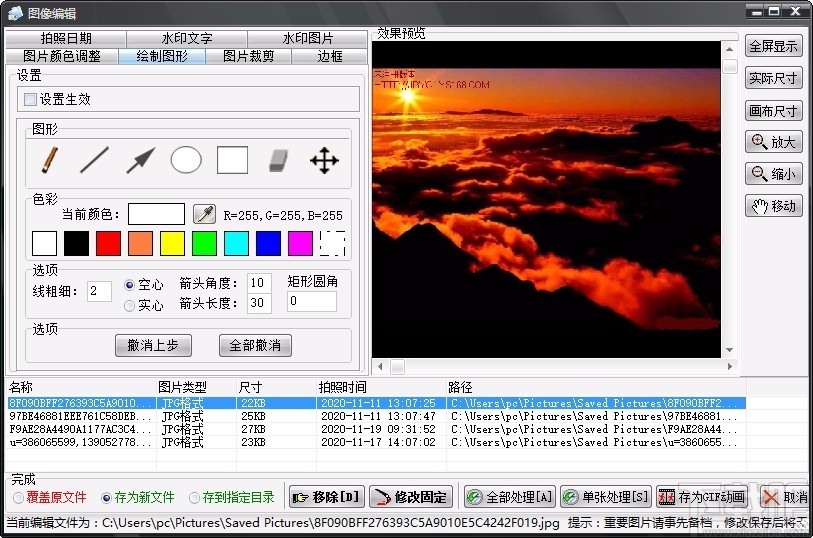This screenshot has width=813, height=538.
Task: Open the 水印文字 tab
Action: tap(187, 38)
